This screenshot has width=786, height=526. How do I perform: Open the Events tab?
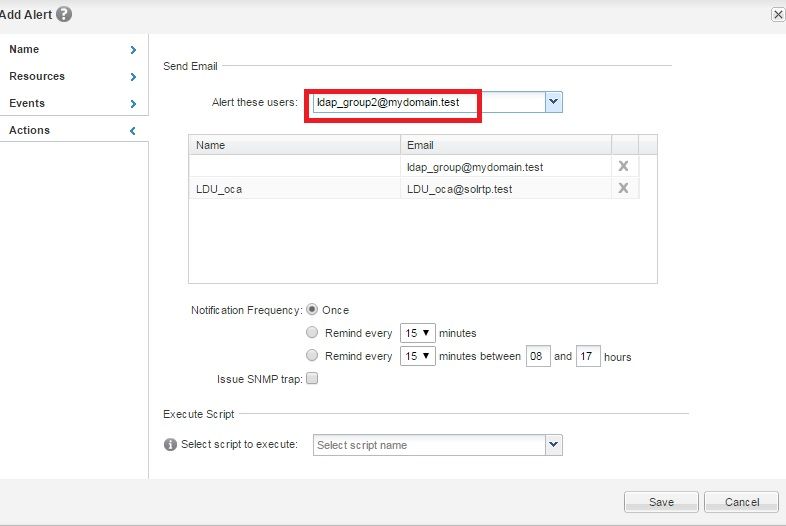[x=74, y=103]
